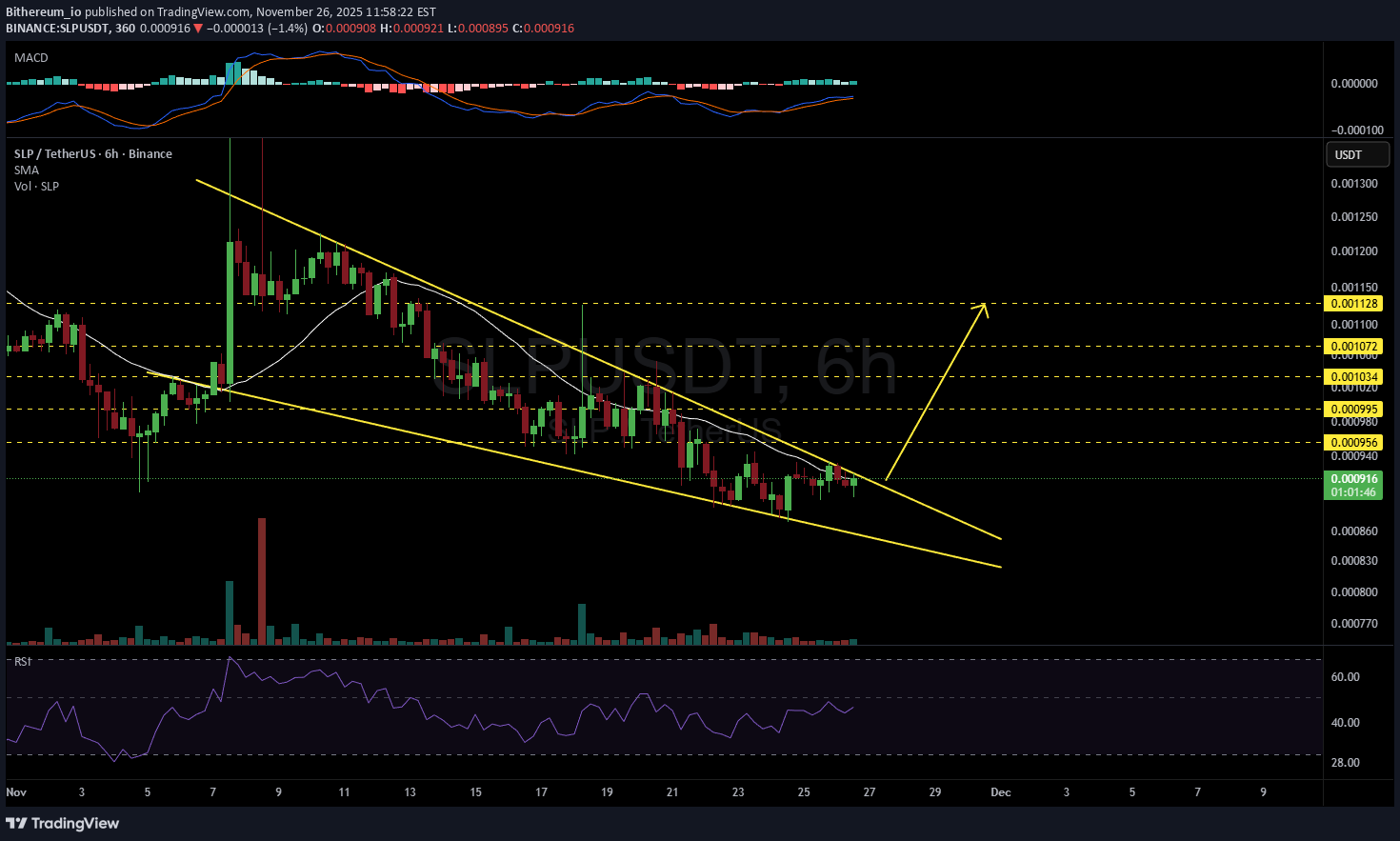Click the Nov label on time axis
Viewport: 1400px width, 841px height.
[x=16, y=792]
